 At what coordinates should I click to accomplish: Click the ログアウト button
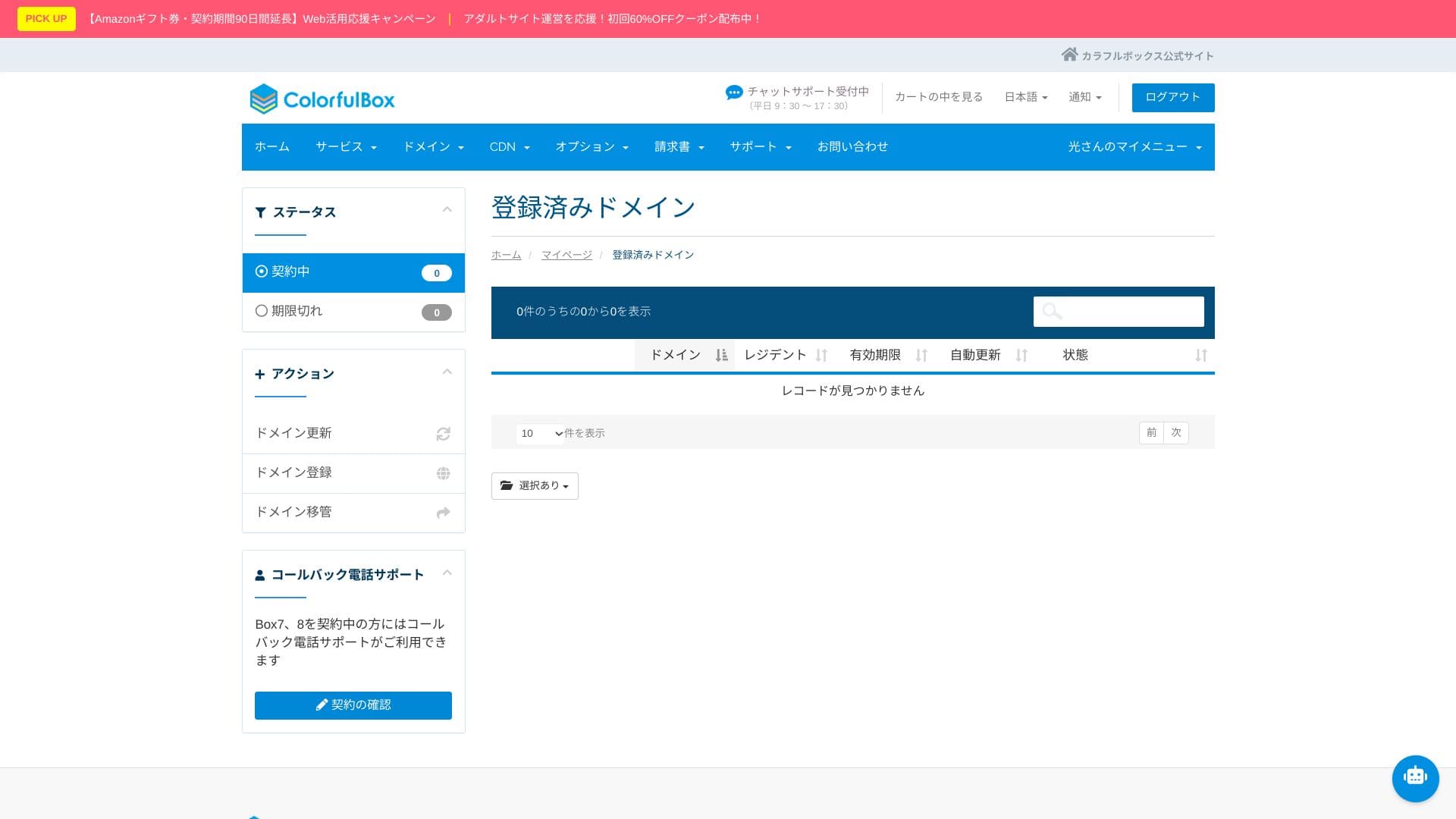(1172, 97)
